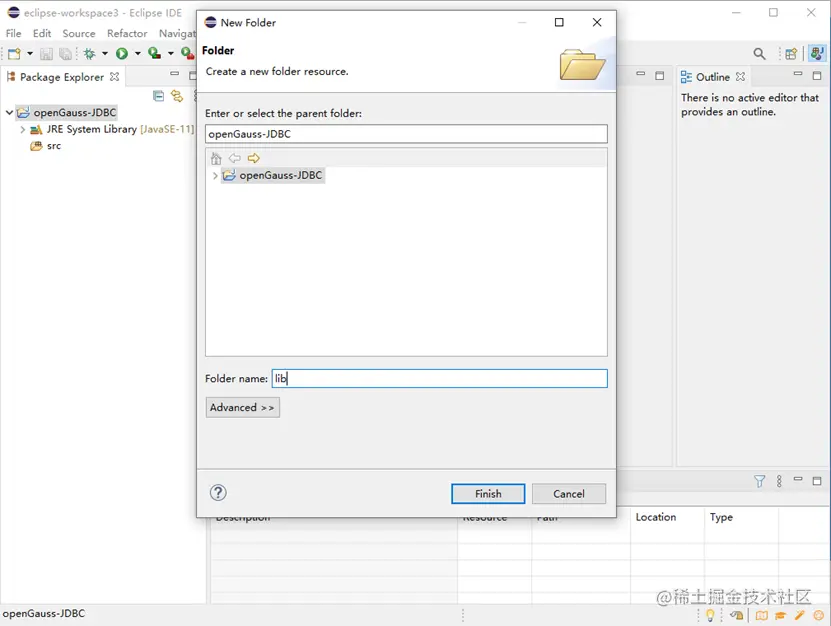Click the New wizard toolbar icon
The width and height of the screenshot is (831, 626).
point(14,54)
